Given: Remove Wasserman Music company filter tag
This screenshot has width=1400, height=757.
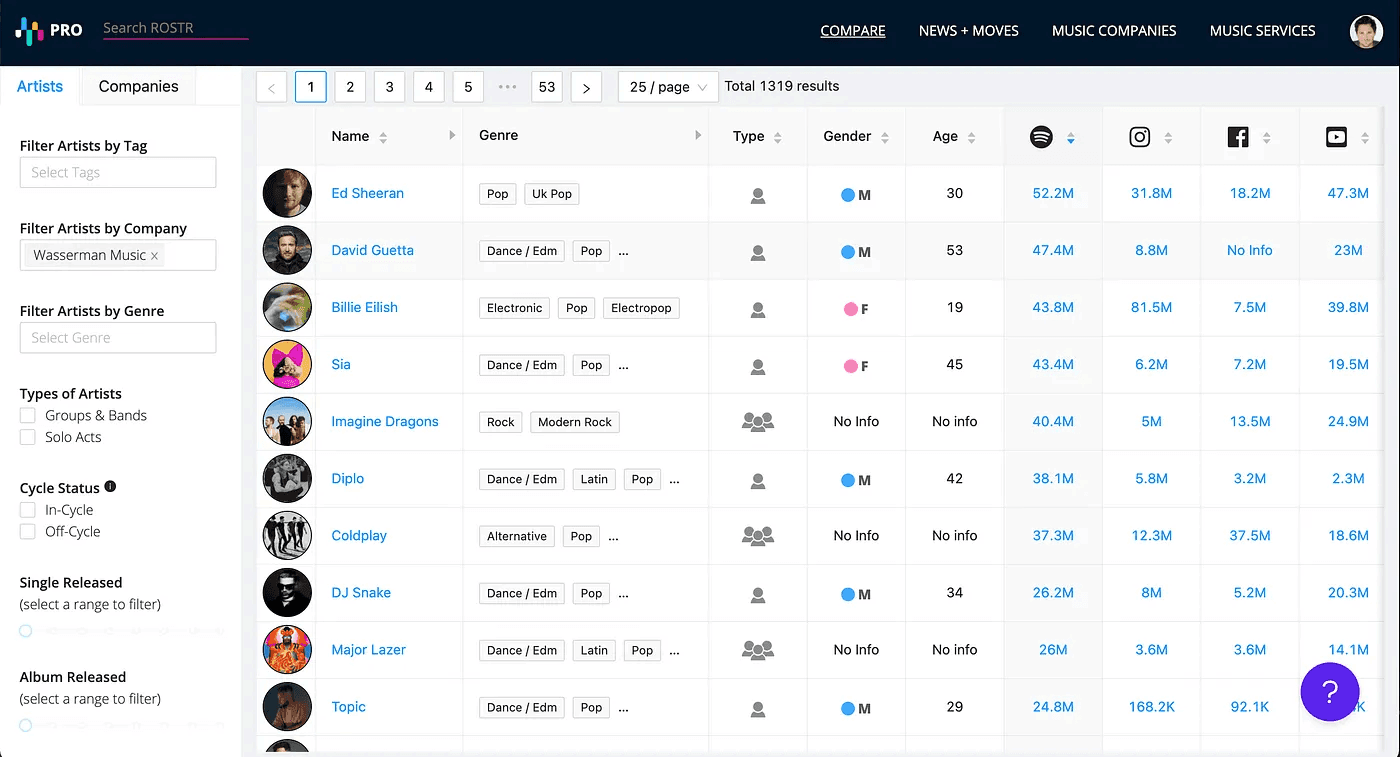Looking at the screenshot, I should click(154, 256).
